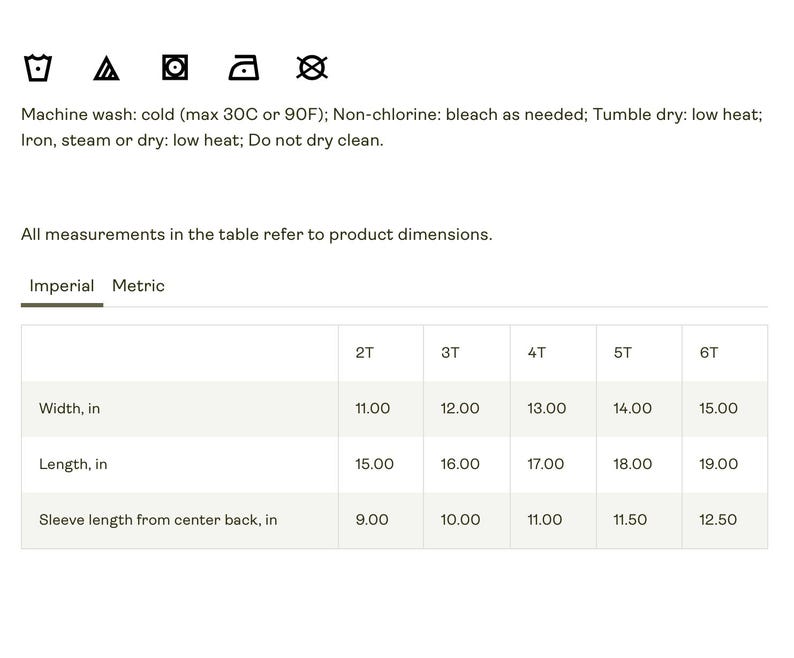Click the 17.00 length value for 4T
The height and width of the screenshot is (658, 794).
tap(545, 464)
